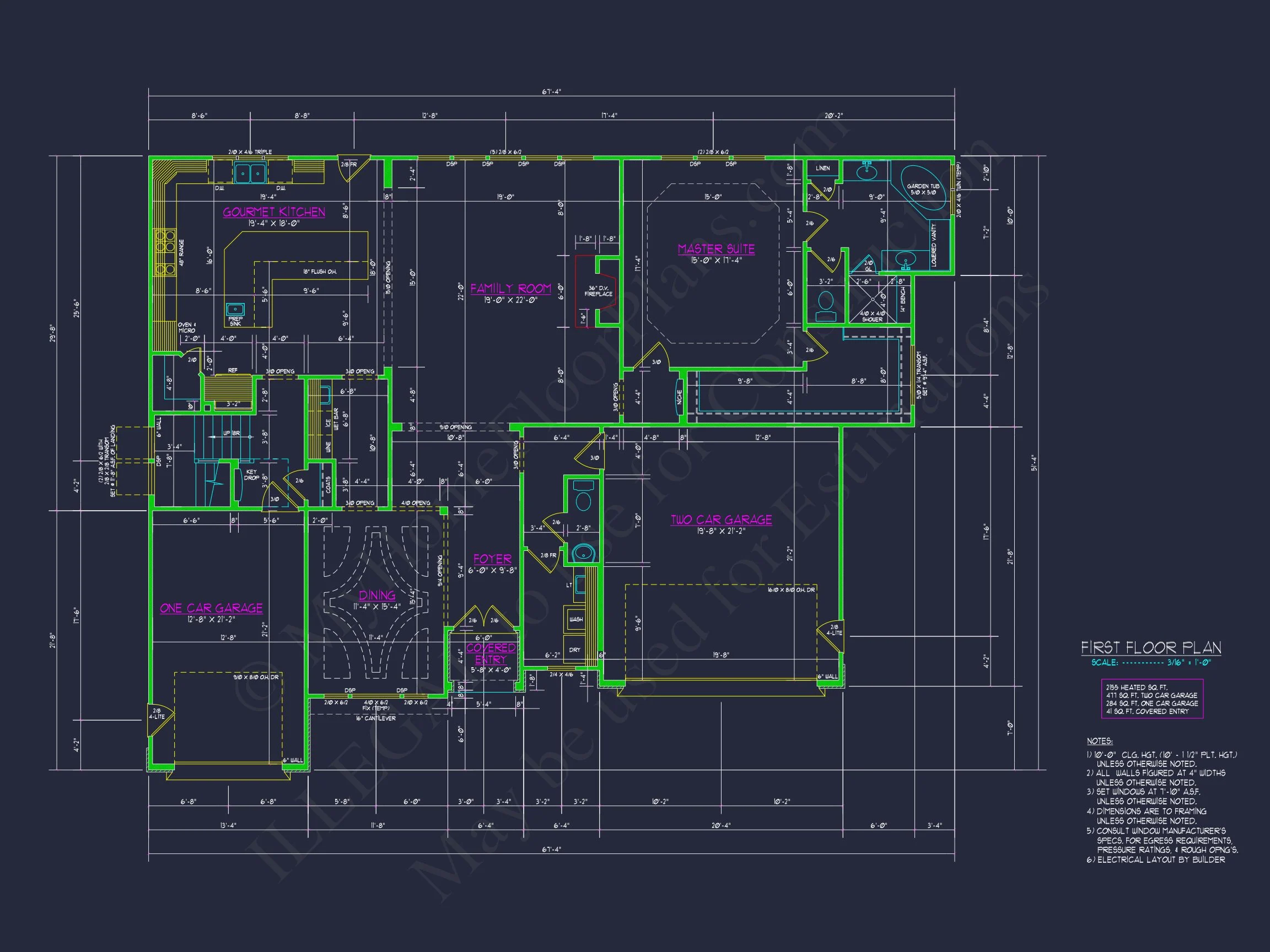This screenshot has width=1270, height=952.
Task: Select the prep sink on island
Action: click(235, 309)
